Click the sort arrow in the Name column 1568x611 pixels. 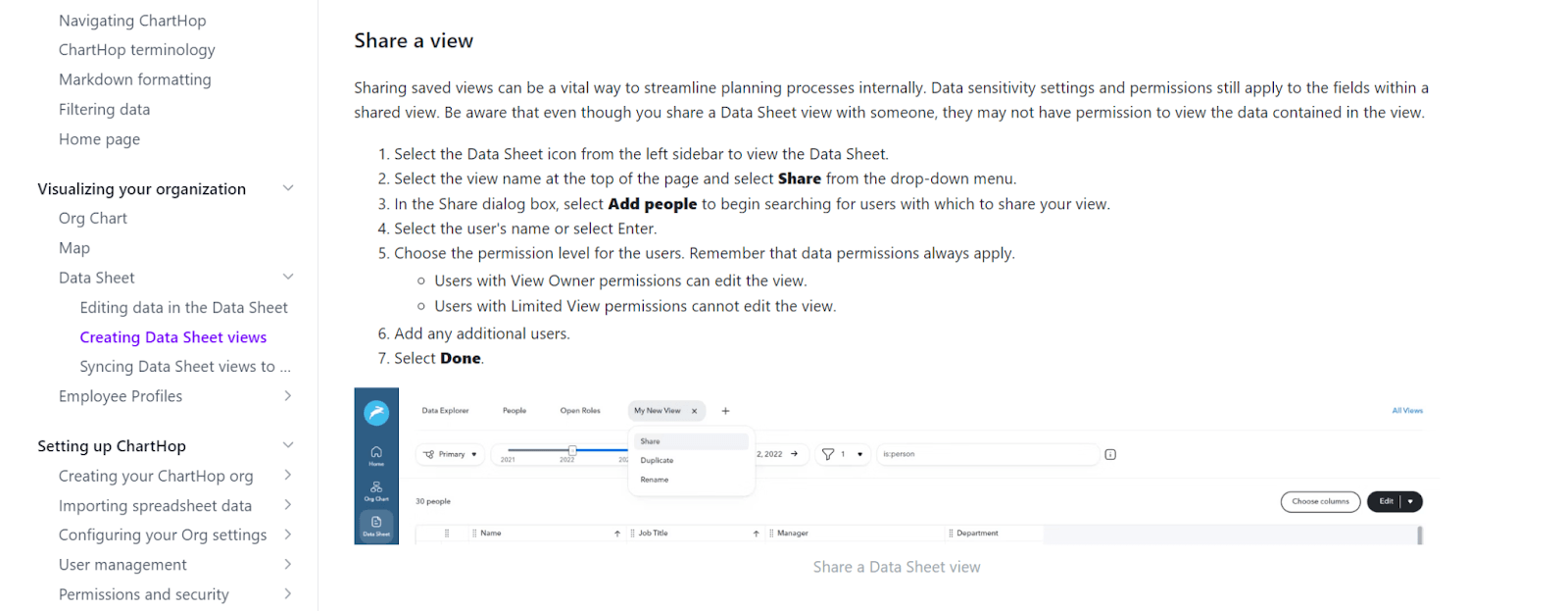point(617,534)
